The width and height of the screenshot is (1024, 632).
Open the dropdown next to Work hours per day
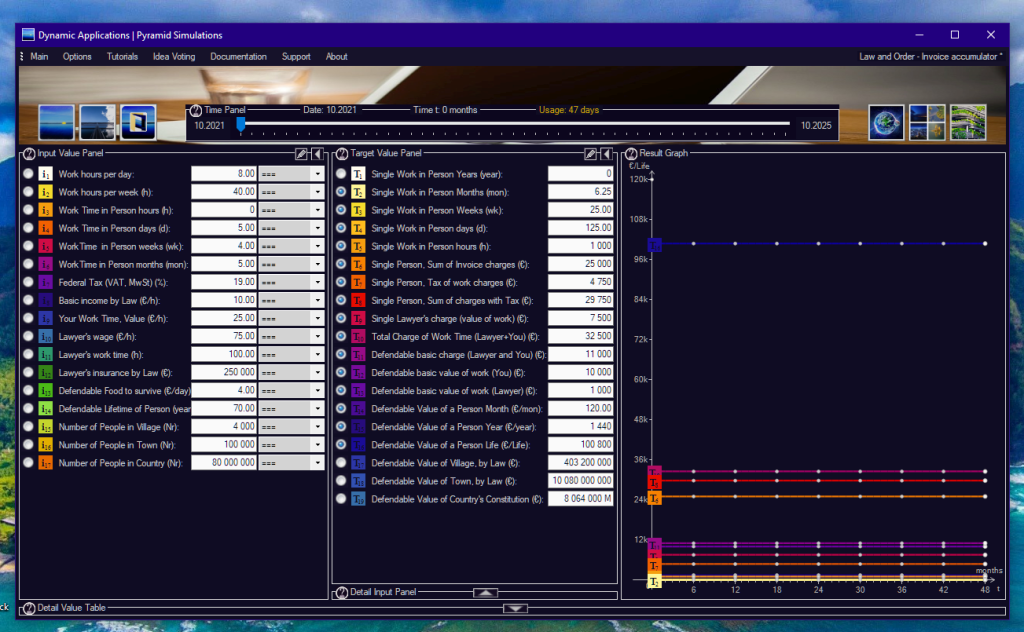click(317, 174)
